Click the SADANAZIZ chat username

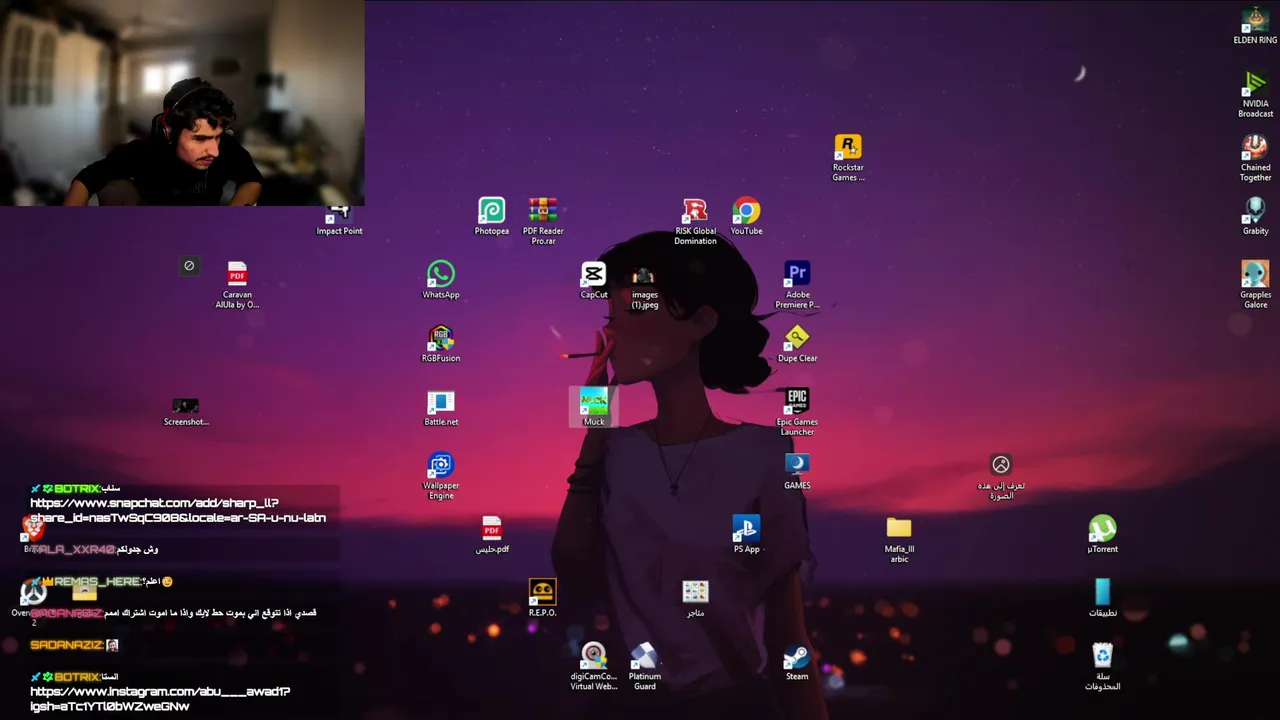point(66,645)
